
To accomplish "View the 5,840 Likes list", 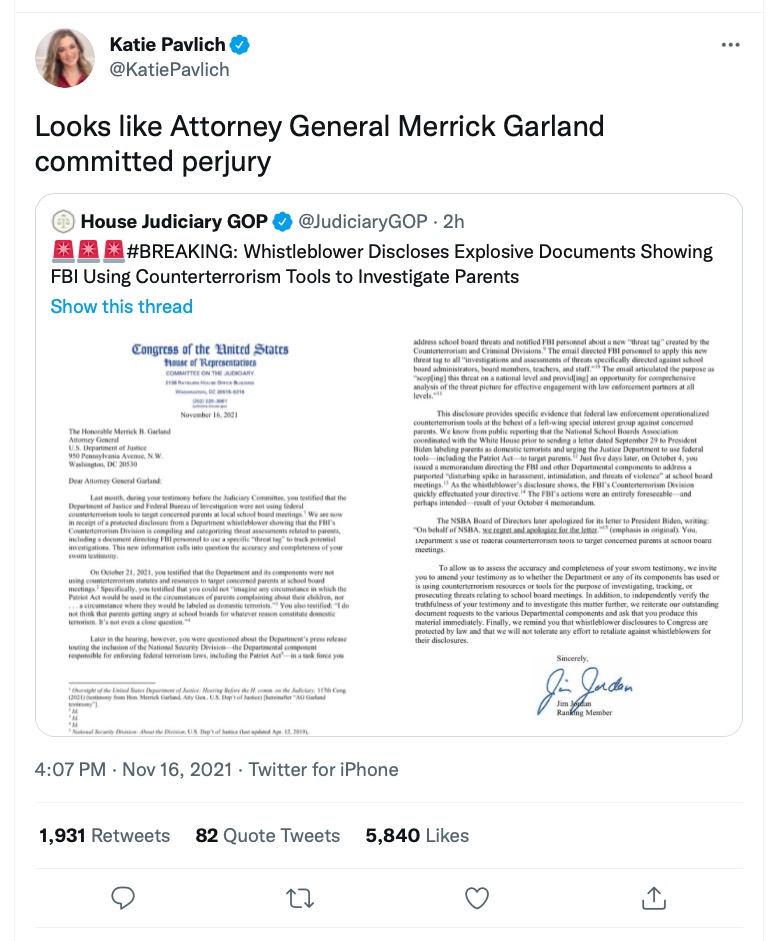I will tap(417, 835).
